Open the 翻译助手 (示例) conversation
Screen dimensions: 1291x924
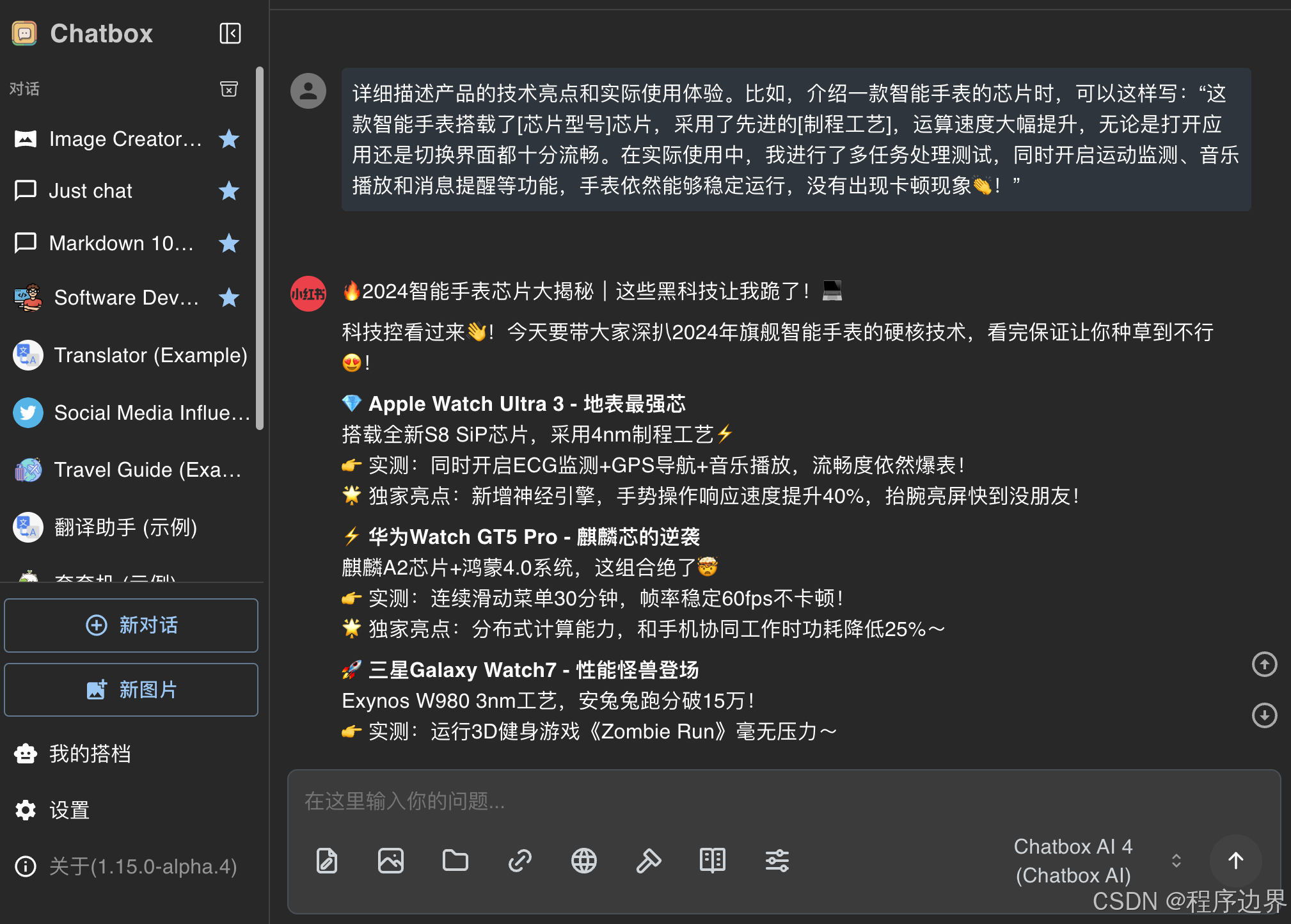[x=128, y=527]
